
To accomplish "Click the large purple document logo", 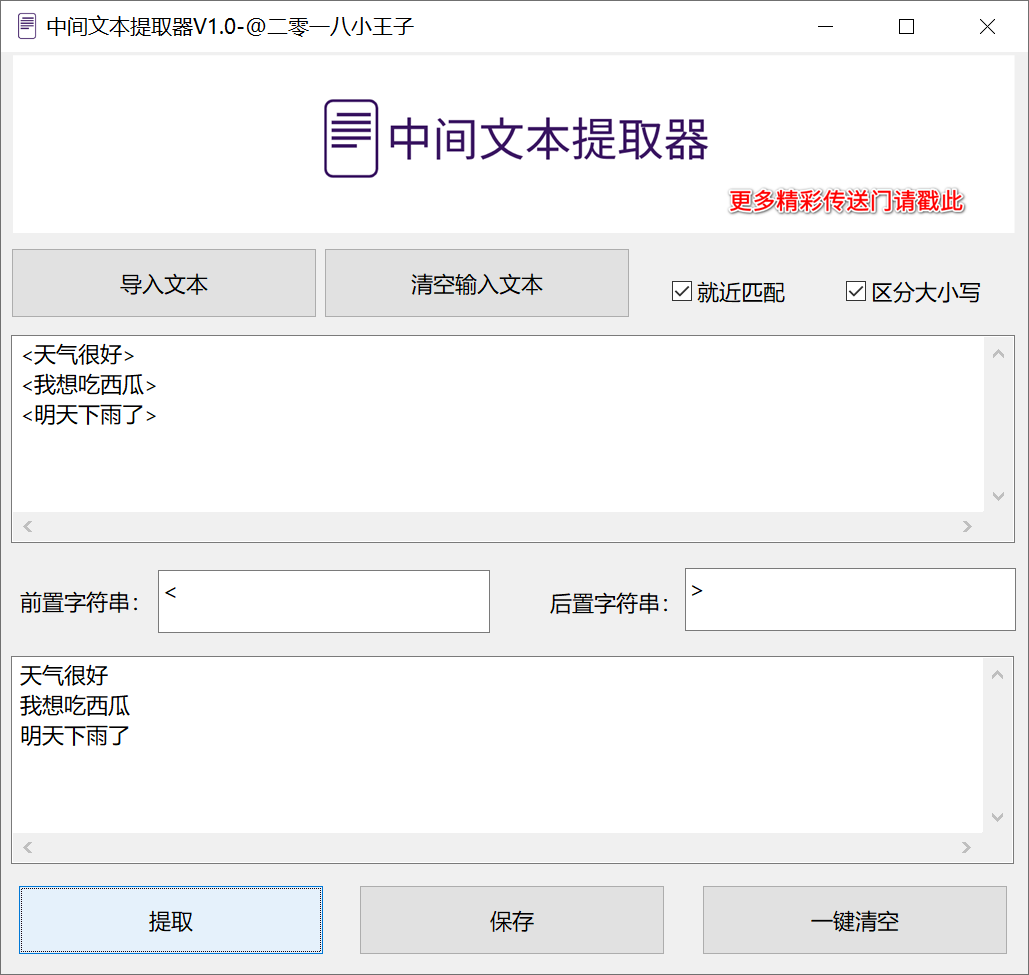I will tap(351, 138).
